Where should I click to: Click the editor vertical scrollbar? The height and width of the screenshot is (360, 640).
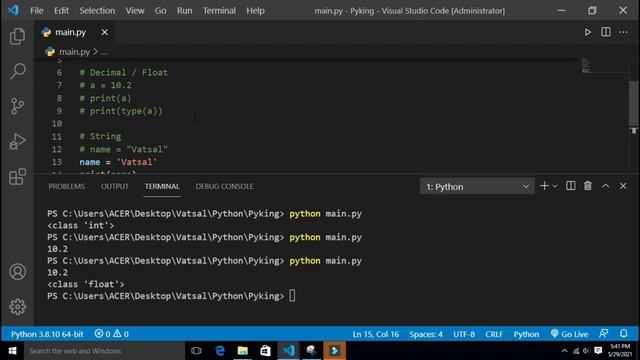633,104
